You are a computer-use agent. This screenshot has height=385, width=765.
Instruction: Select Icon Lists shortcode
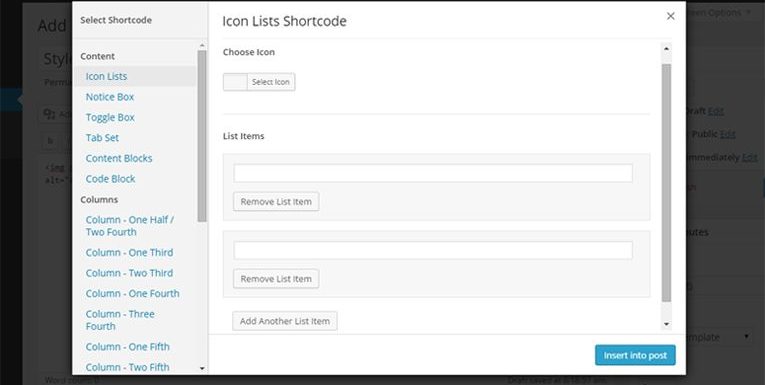tap(106, 76)
